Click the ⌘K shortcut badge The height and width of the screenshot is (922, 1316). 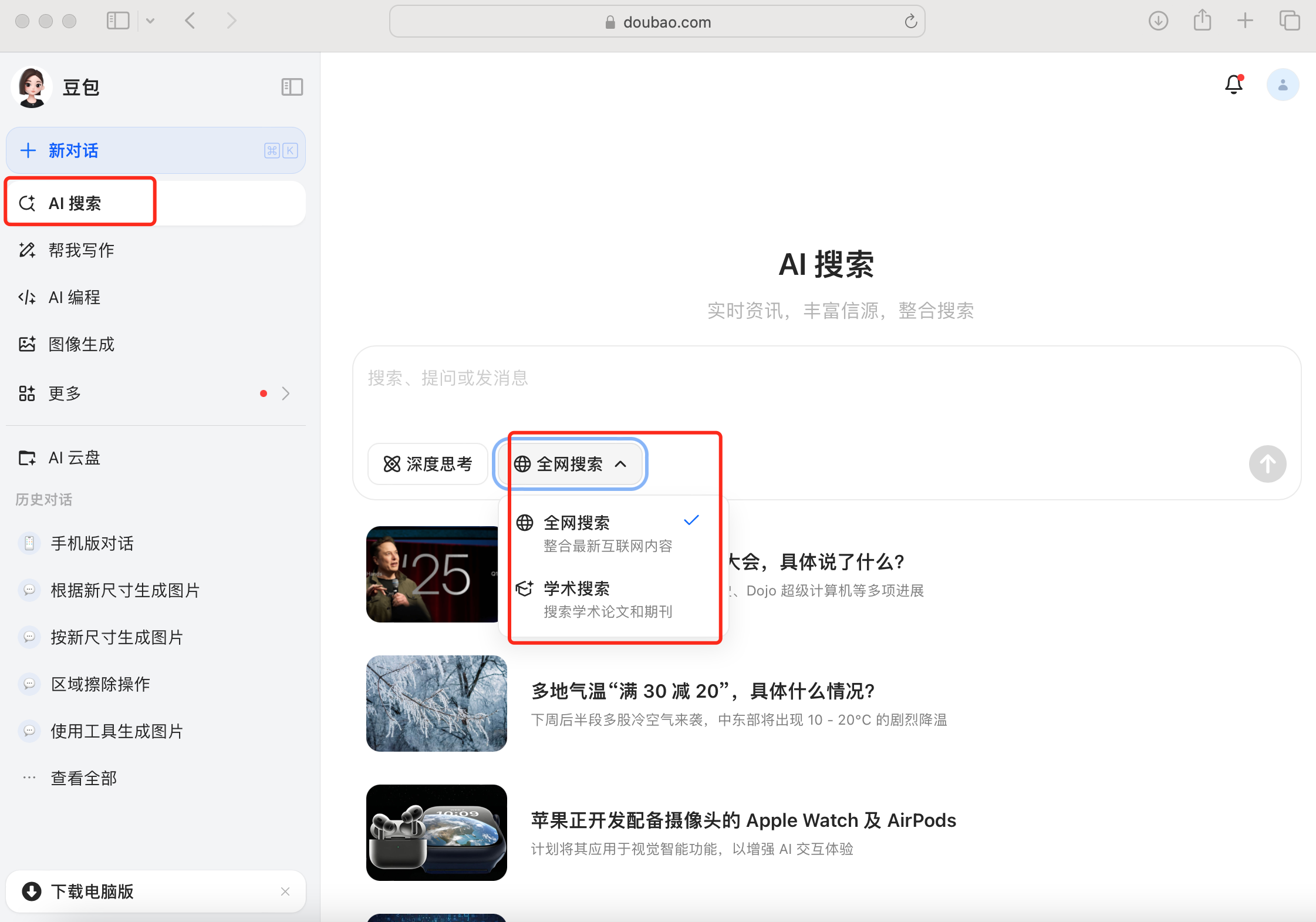(281, 150)
